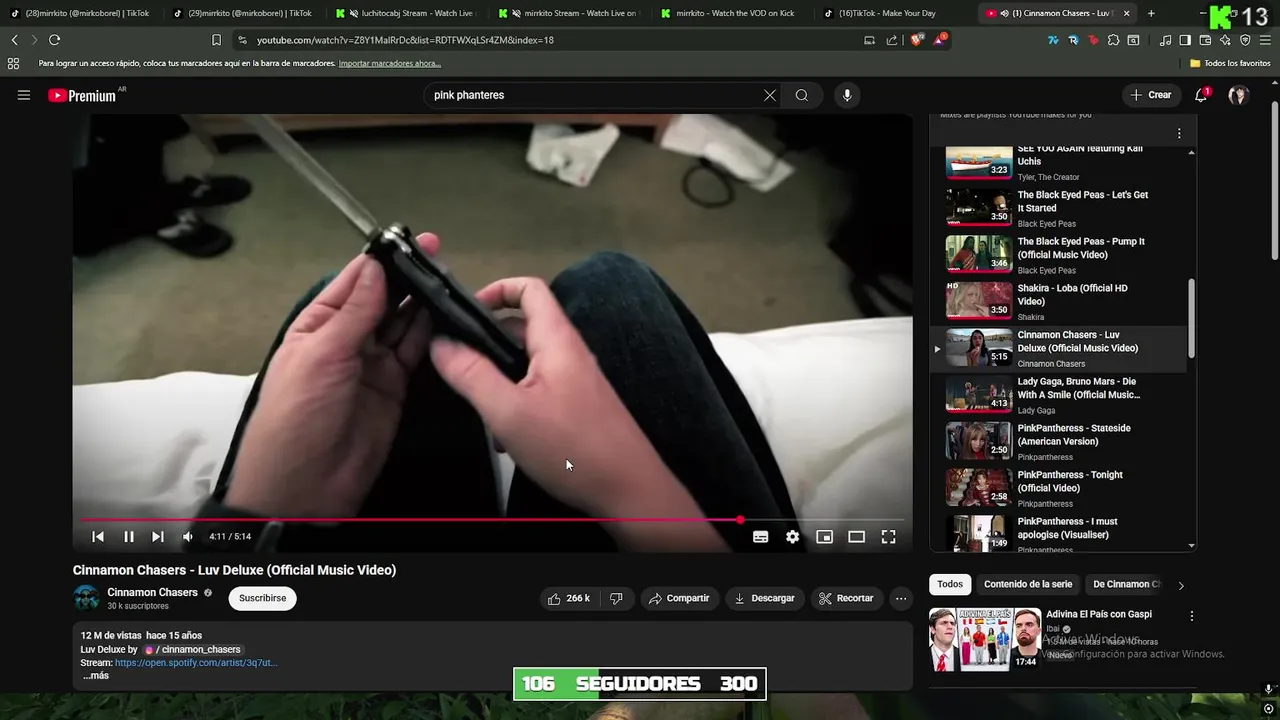
Task: Expand description with ...más
Action: tap(96, 676)
